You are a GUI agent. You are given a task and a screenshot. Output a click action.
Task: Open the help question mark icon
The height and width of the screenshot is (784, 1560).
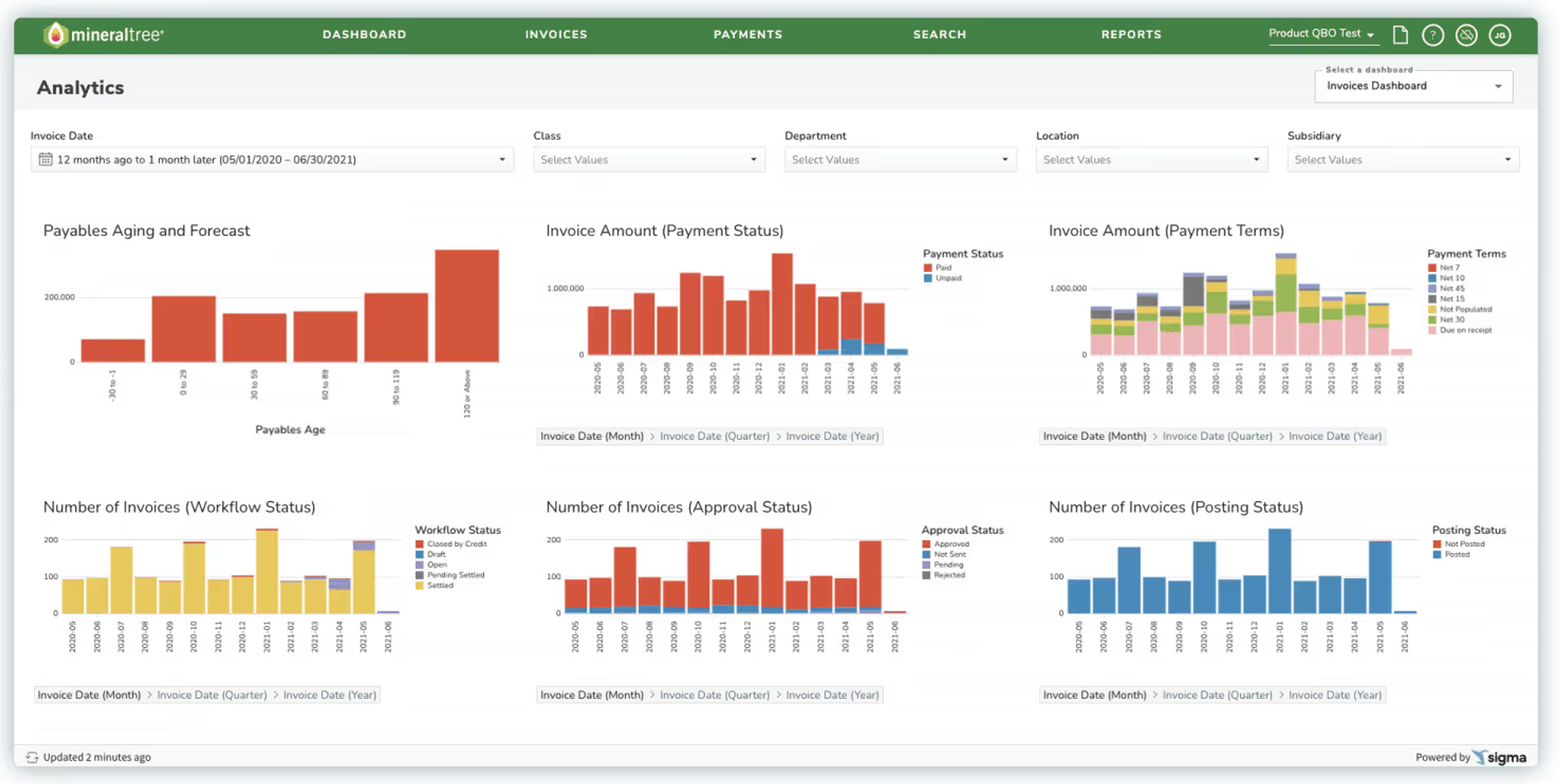(x=1433, y=35)
